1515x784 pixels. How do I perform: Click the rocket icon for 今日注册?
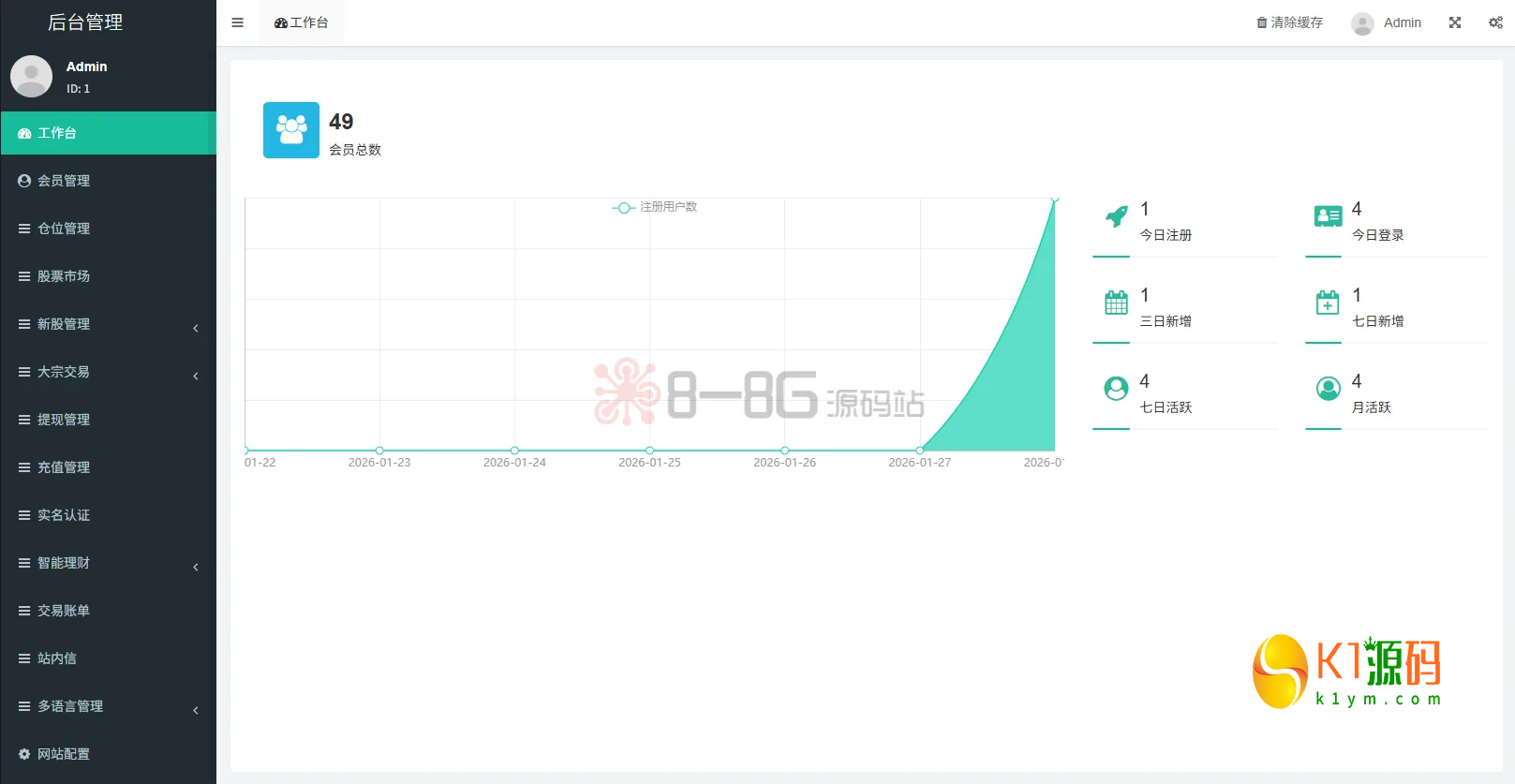click(x=1116, y=216)
